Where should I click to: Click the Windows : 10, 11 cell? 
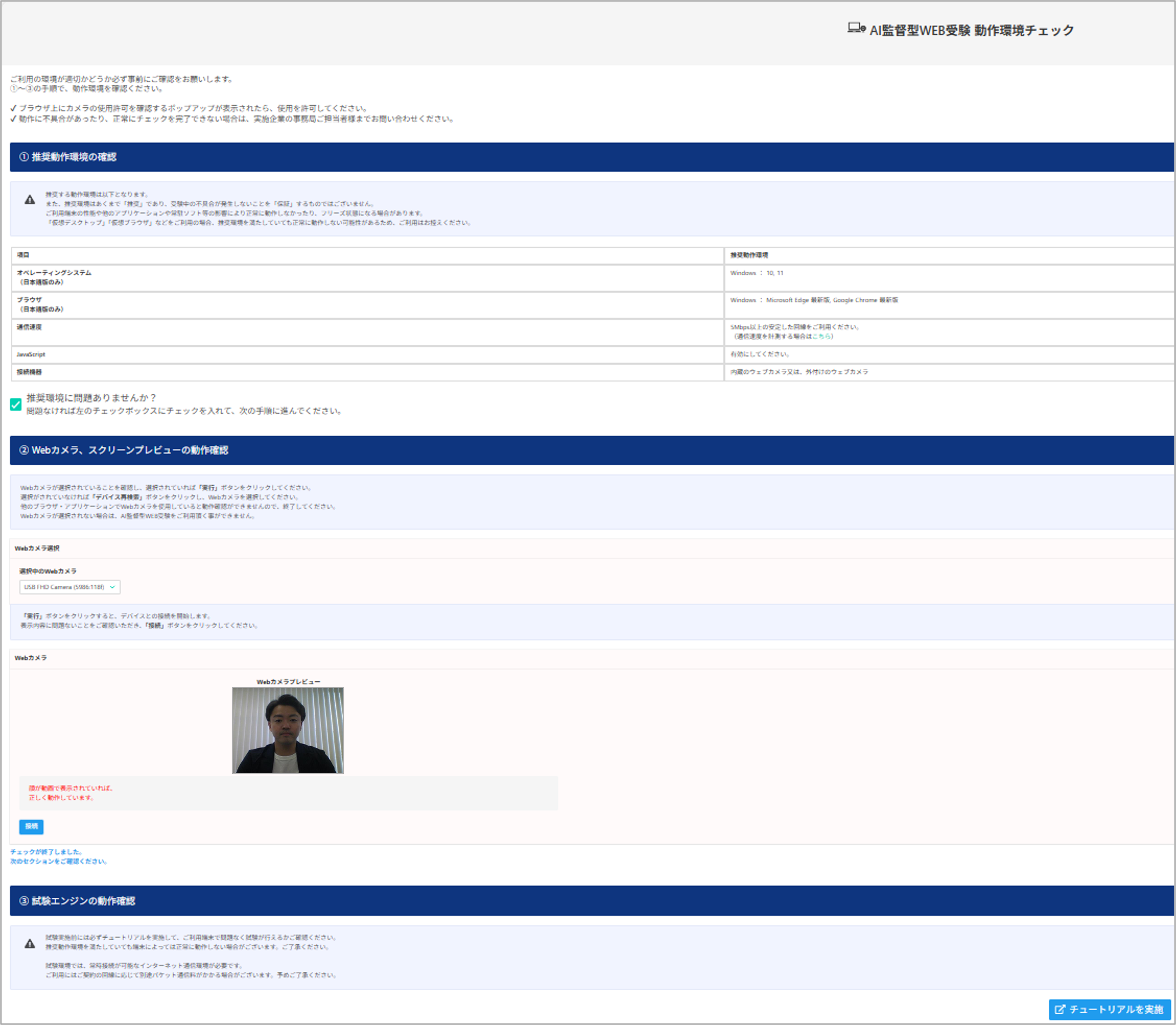point(949,277)
